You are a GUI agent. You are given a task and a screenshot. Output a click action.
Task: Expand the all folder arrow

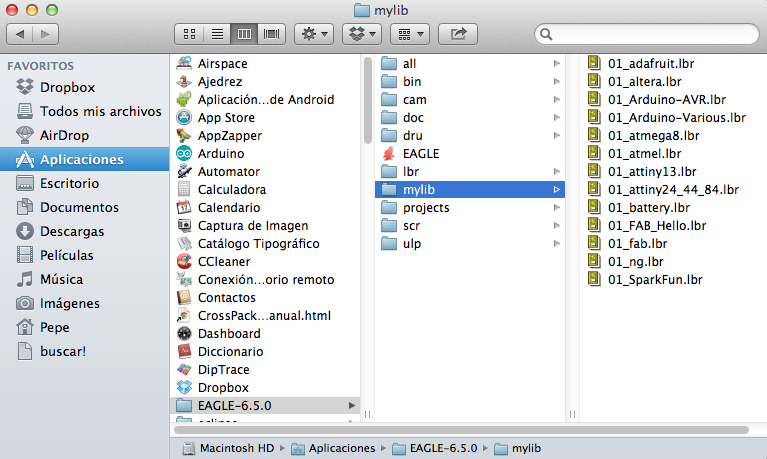pyautogui.click(x=557, y=63)
